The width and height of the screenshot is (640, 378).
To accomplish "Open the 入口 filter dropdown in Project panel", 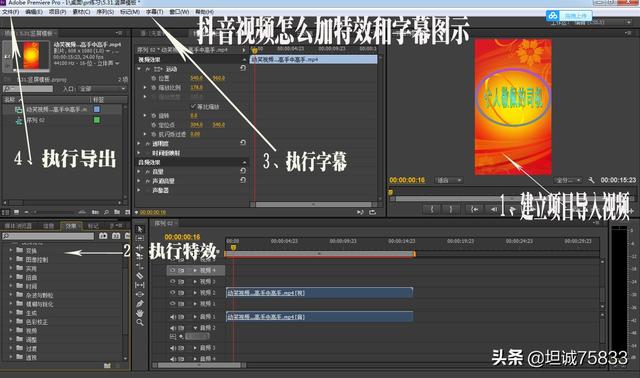I will click(102, 89).
